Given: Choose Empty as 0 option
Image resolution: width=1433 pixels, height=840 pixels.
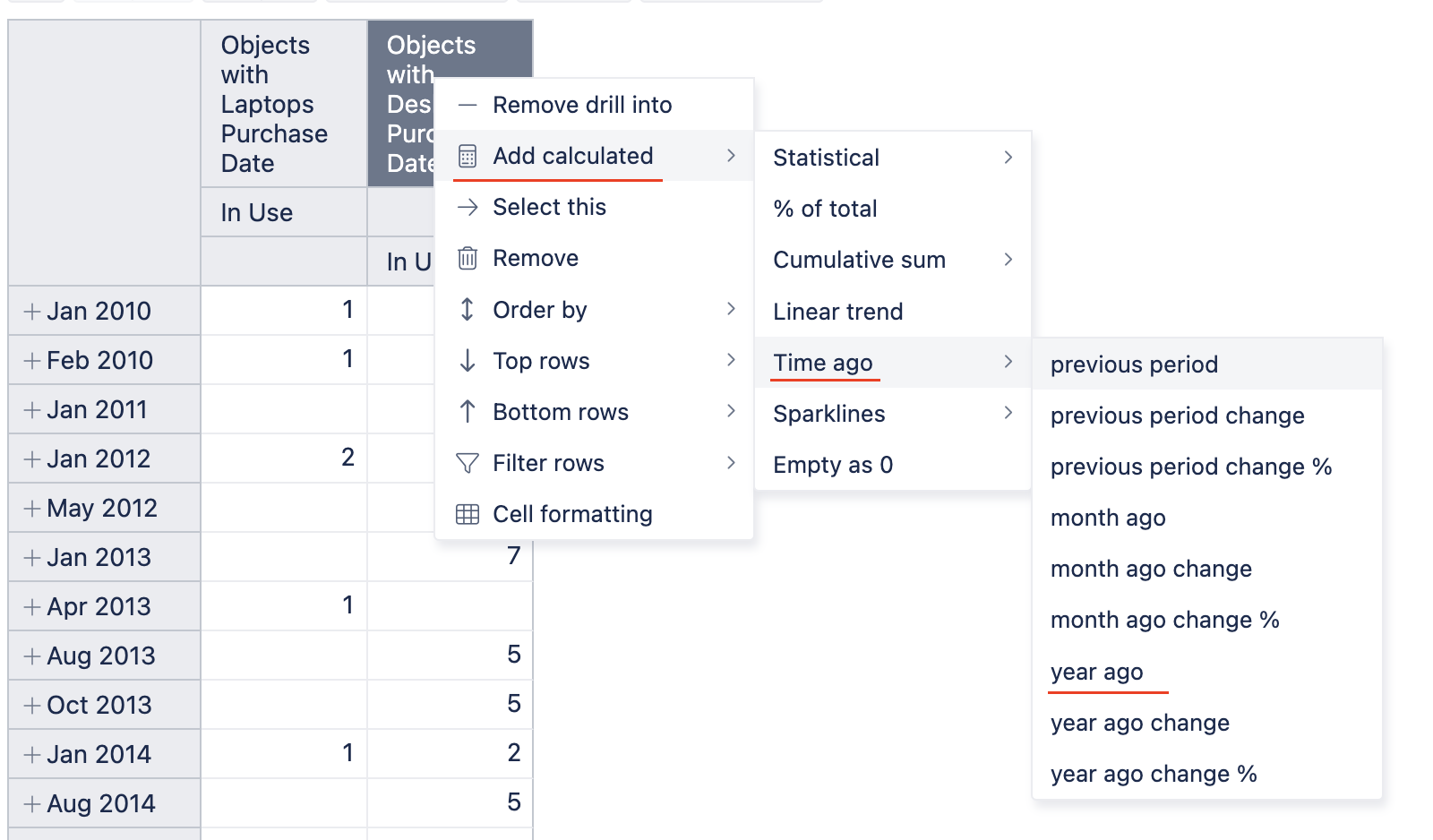Looking at the screenshot, I should click(833, 465).
